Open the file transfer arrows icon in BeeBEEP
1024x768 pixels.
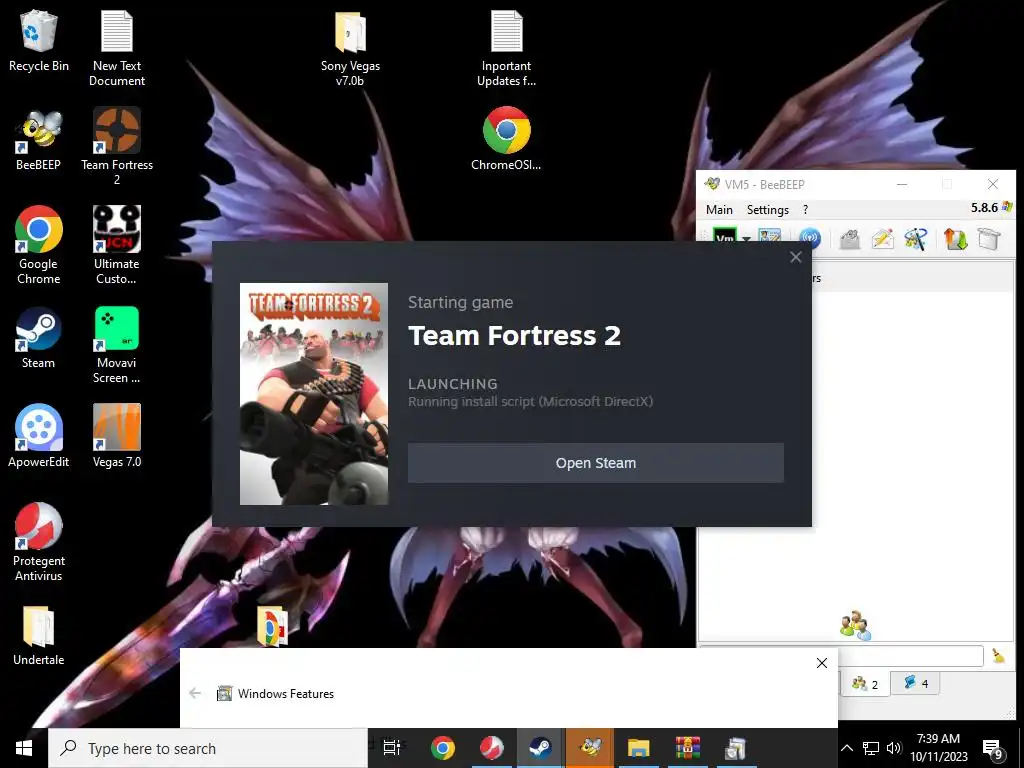point(955,239)
